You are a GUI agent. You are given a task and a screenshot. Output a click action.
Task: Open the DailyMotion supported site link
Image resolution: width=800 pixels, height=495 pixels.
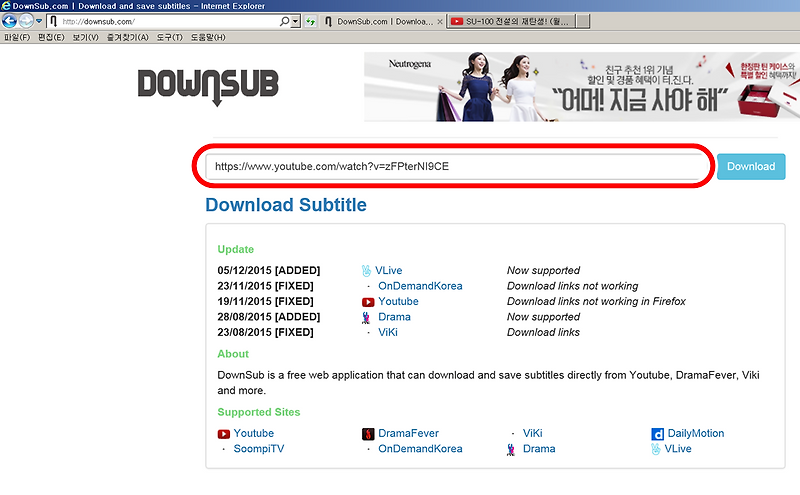click(x=696, y=433)
